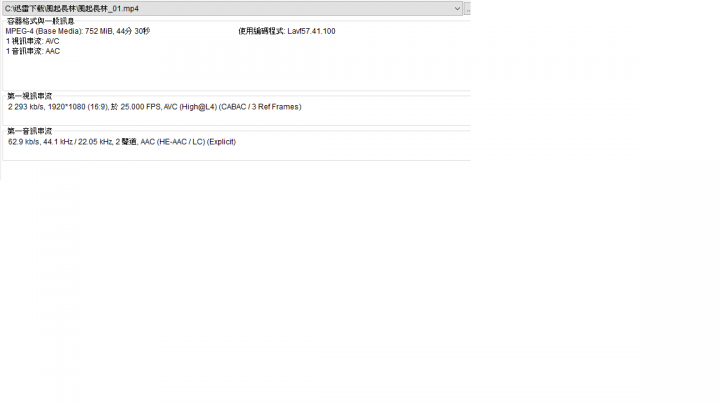Select the '1 視訊串流: AVC' line
Screen dimensions: 720x405
(x=33, y=41)
